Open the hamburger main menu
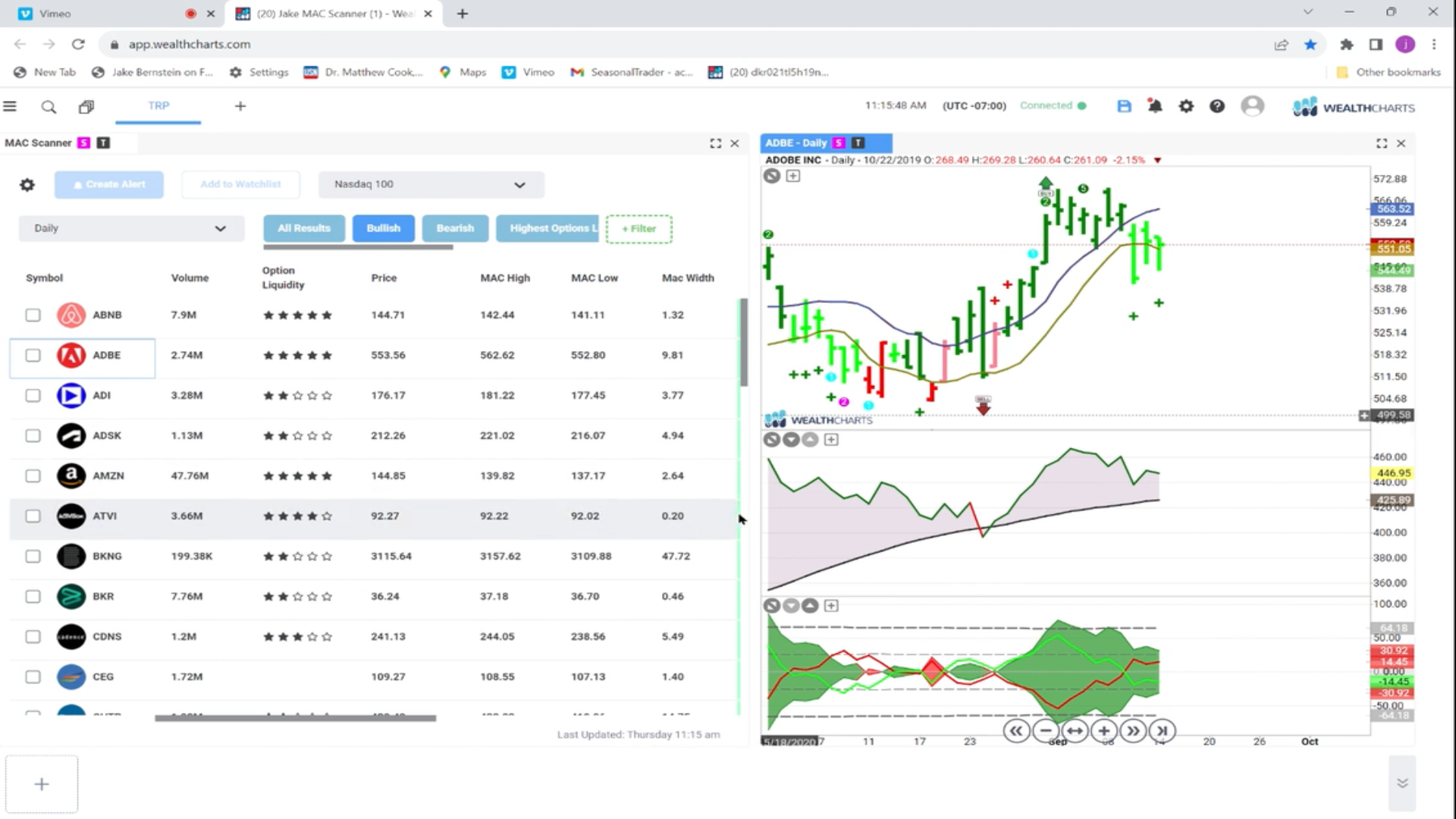1456x819 pixels. click(x=10, y=106)
